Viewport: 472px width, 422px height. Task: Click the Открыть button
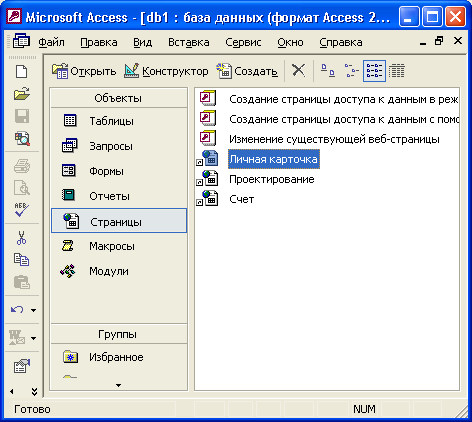[x=84, y=71]
